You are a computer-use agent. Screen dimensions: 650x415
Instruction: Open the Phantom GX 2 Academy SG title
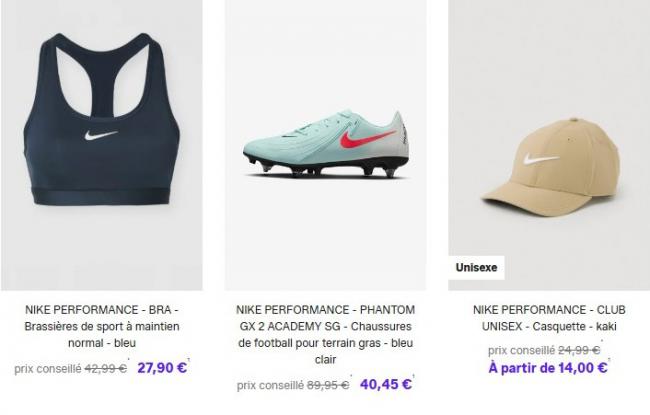tap(325, 335)
